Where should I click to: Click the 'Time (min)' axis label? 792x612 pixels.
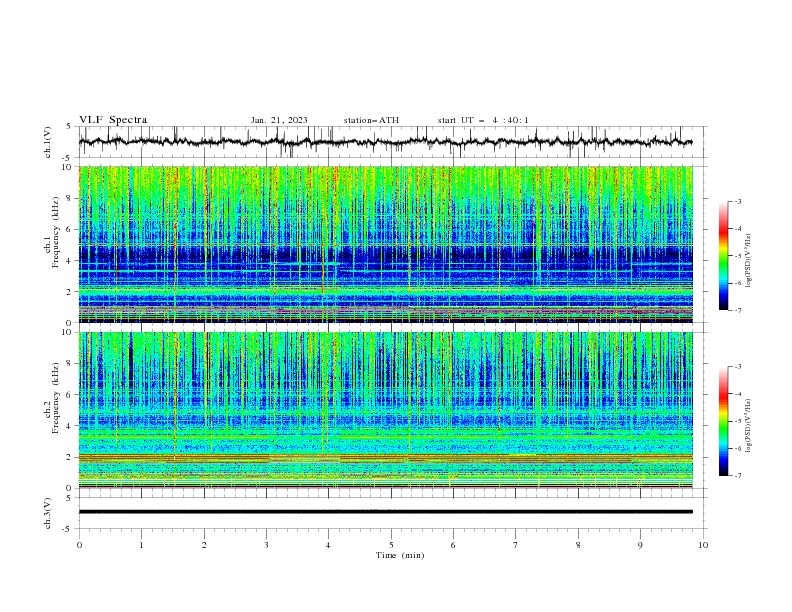[x=400, y=555]
